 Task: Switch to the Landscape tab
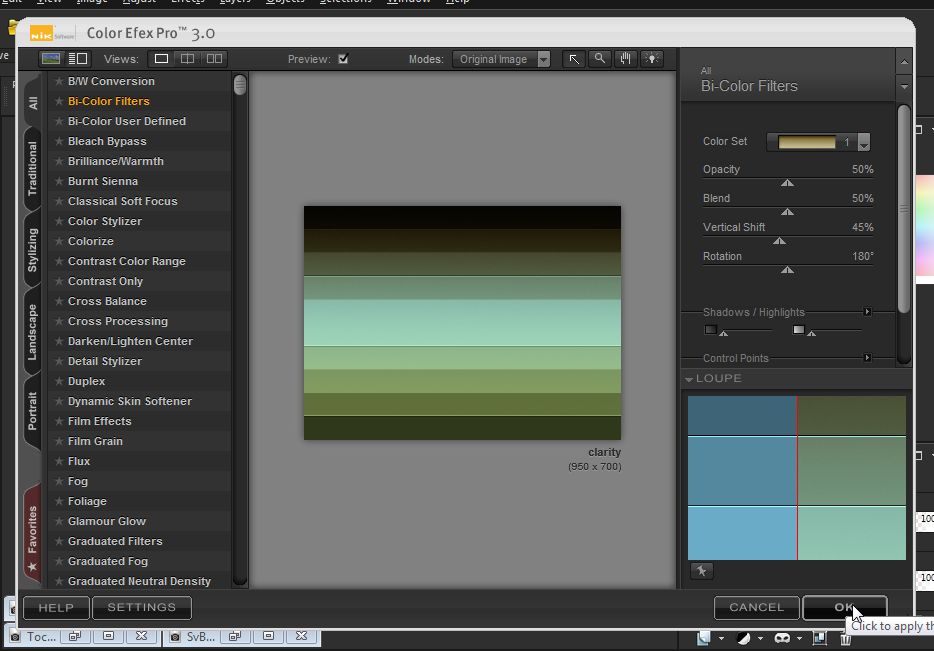32,331
